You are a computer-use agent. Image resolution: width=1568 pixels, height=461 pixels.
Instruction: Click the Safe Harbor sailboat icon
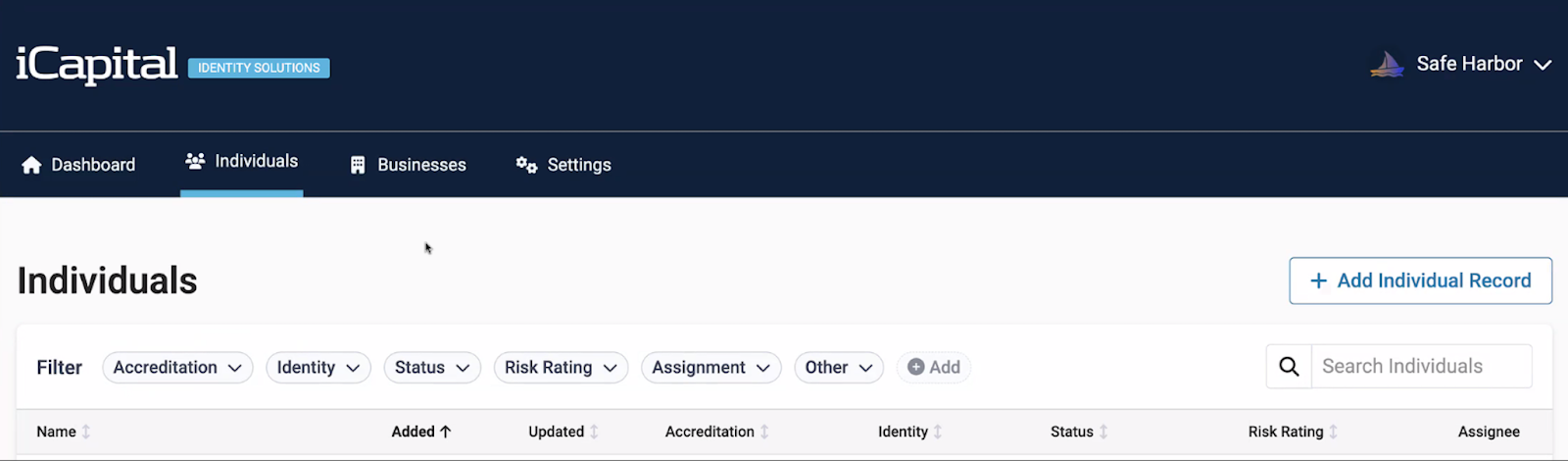click(1387, 65)
